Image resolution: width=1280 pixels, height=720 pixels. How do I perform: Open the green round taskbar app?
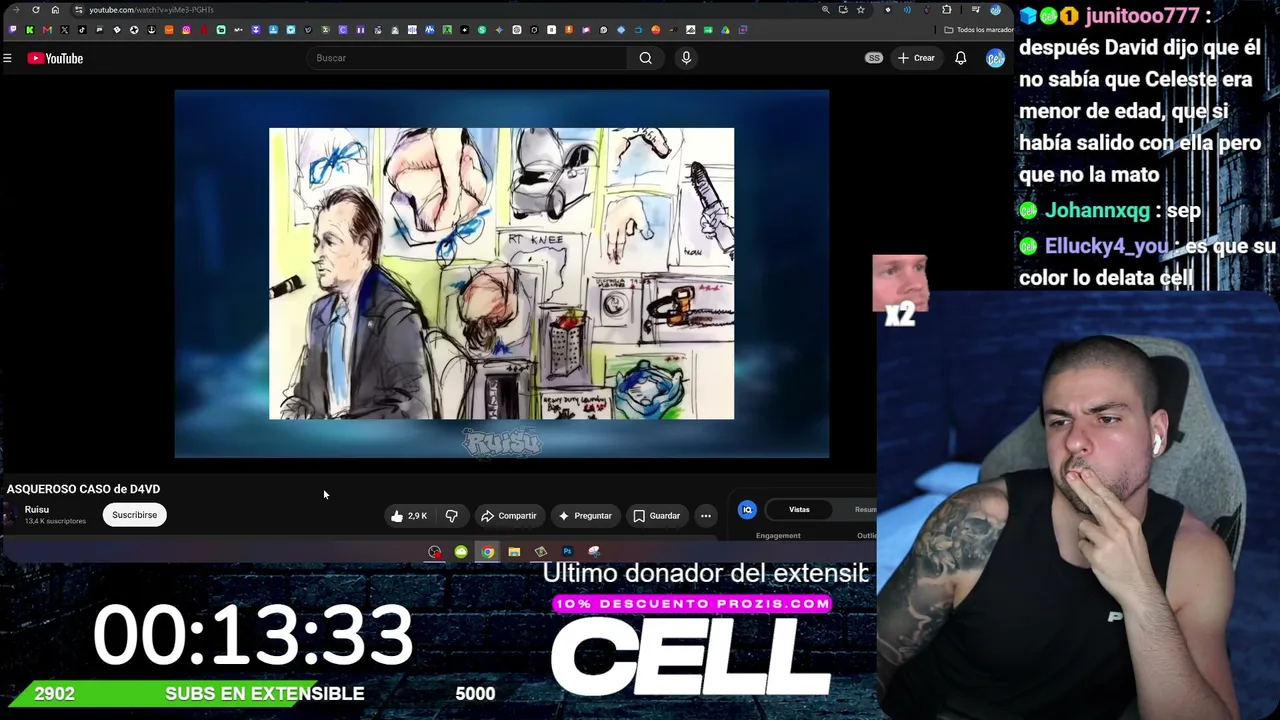[461, 552]
